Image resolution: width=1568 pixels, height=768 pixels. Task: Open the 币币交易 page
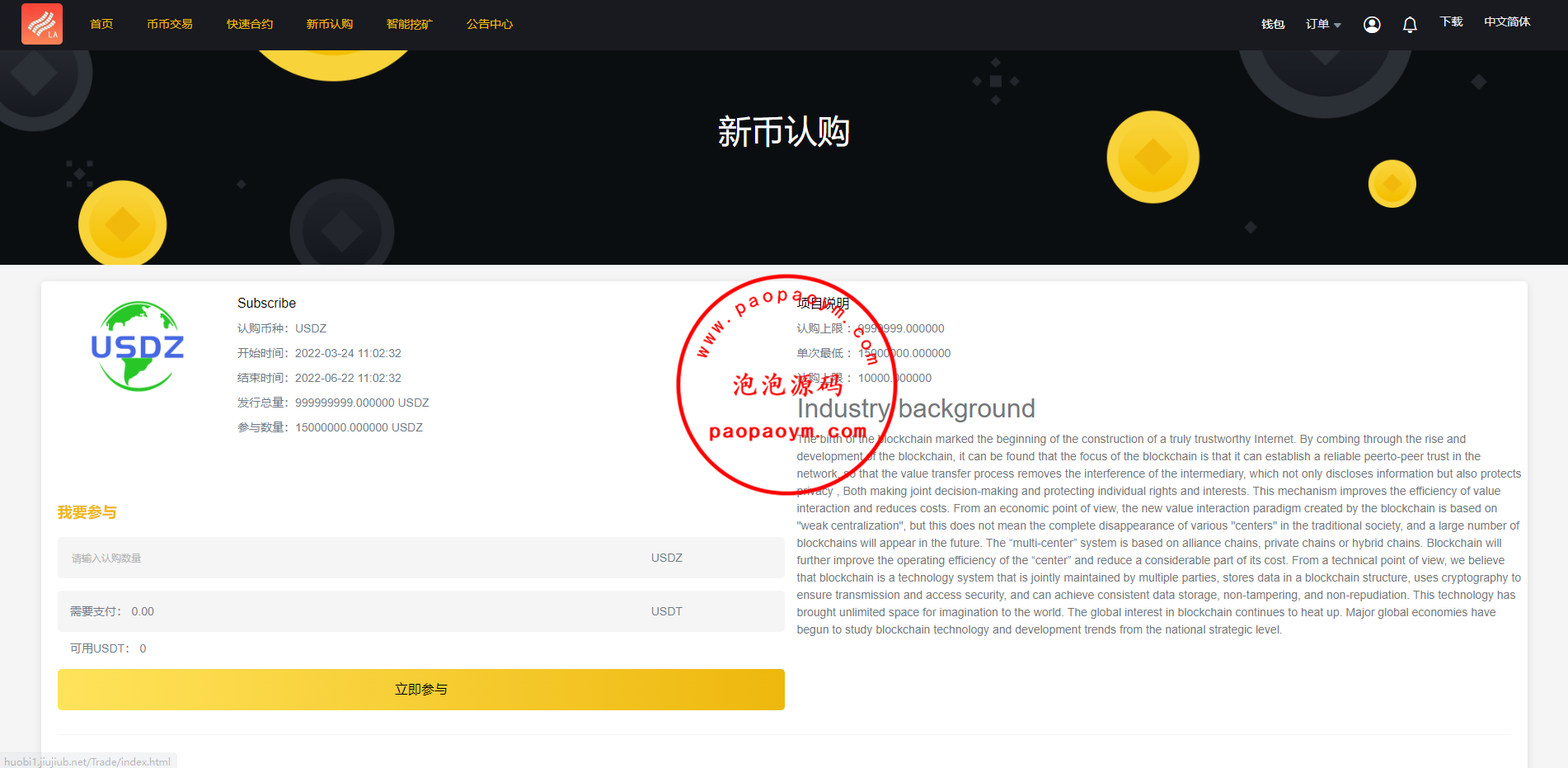click(170, 25)
